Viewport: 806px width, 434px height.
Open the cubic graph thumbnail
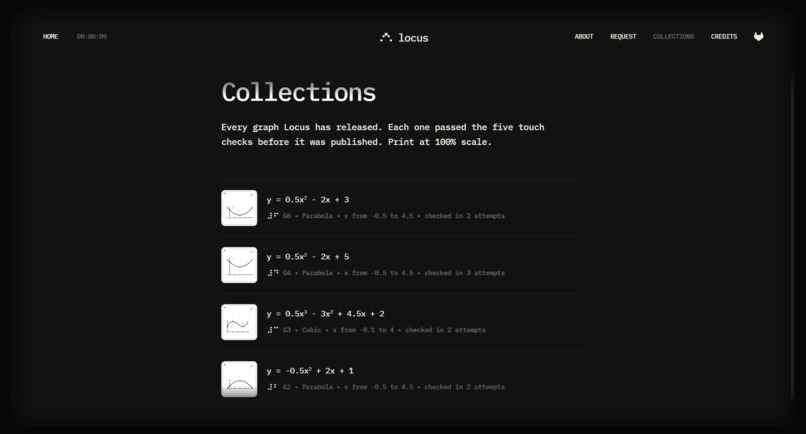pyautogui.click(x=239, y=322)
